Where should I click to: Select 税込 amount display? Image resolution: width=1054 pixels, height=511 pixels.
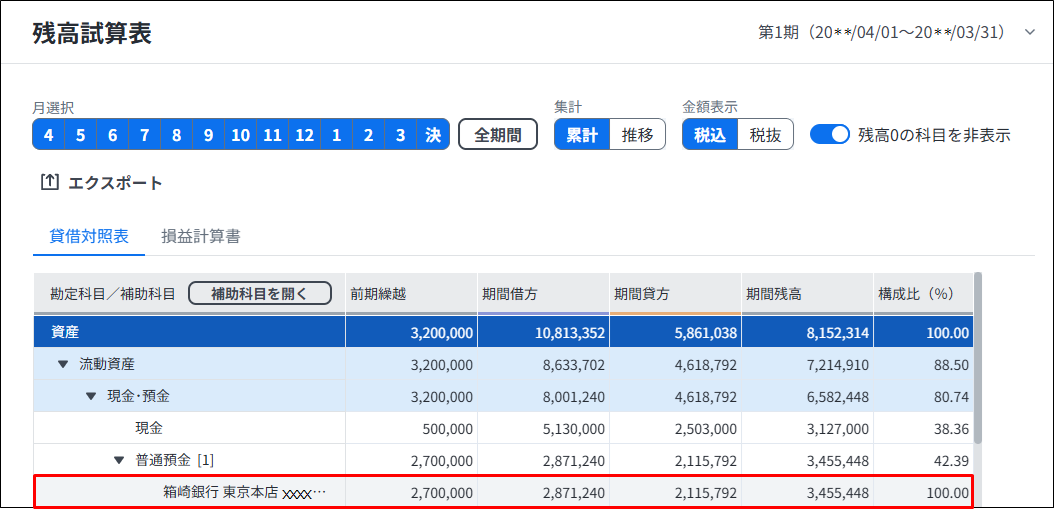[710, 134]
